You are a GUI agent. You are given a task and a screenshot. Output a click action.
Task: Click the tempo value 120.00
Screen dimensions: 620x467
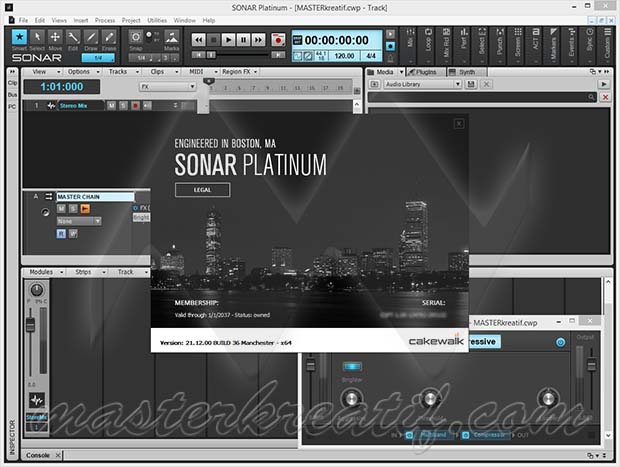(344, 56)
